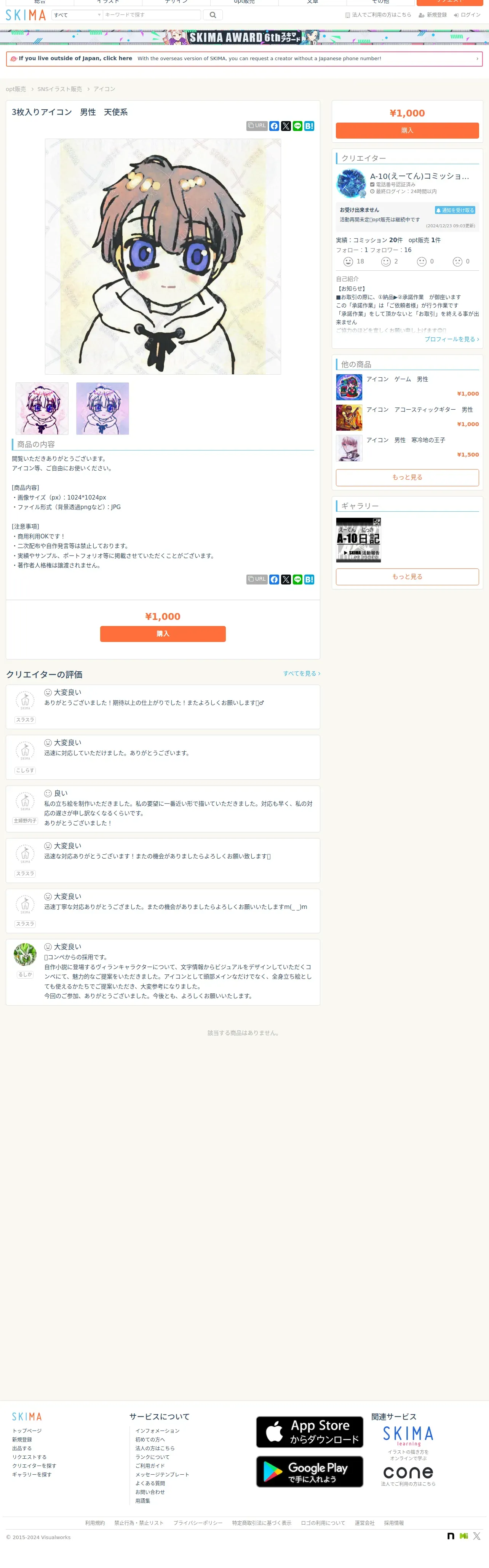Open creator name A-10(えーてん)コミッショ… link
This screenshot has width=489, height=1568.
[420, 176]
